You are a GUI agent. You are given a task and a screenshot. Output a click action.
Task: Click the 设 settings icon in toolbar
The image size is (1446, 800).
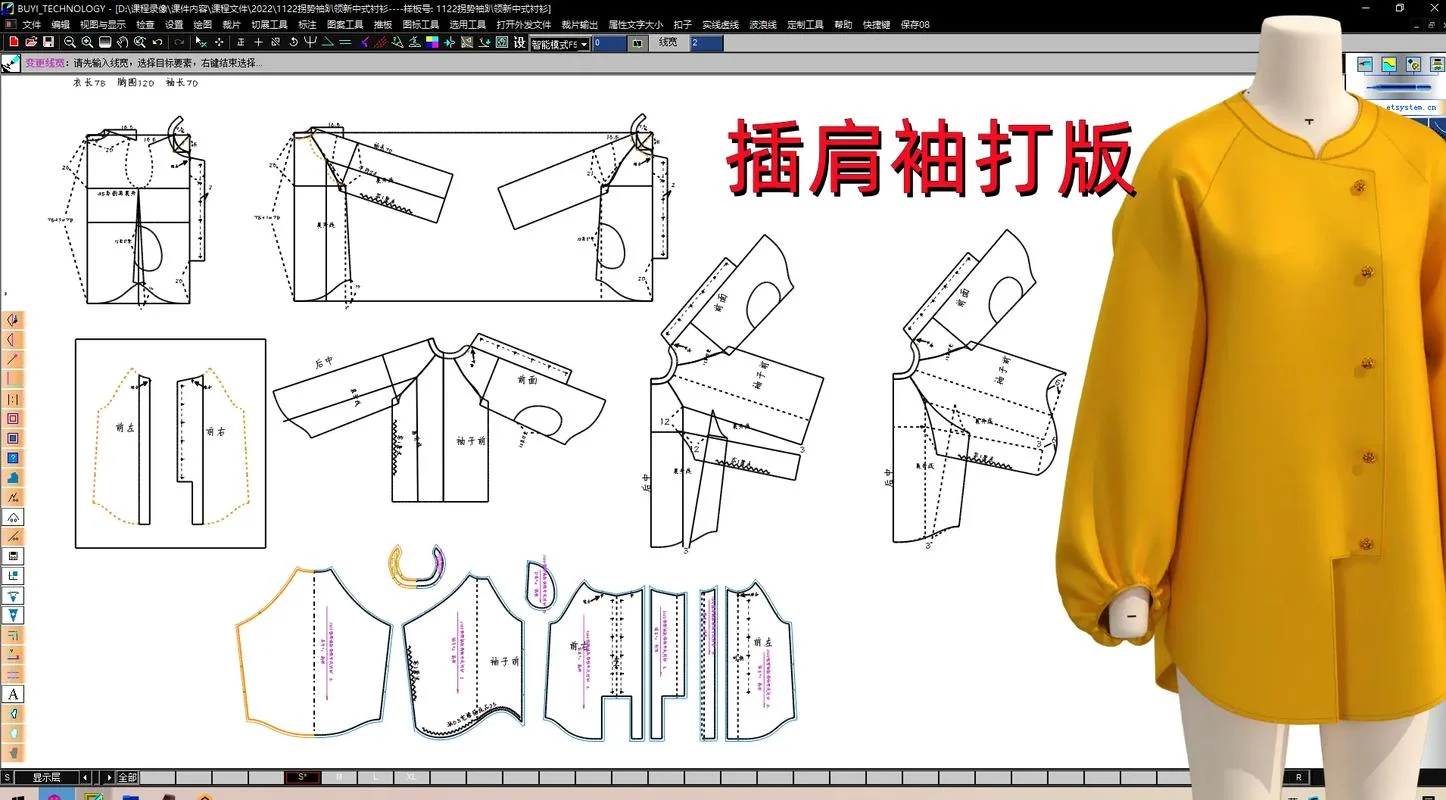click(519, 42)
